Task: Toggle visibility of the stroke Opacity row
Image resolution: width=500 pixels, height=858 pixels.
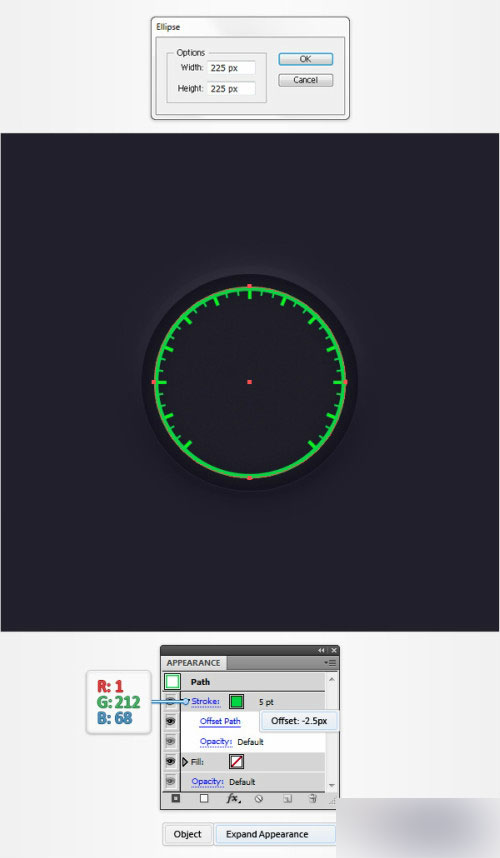Action: (x=170, y=741)
